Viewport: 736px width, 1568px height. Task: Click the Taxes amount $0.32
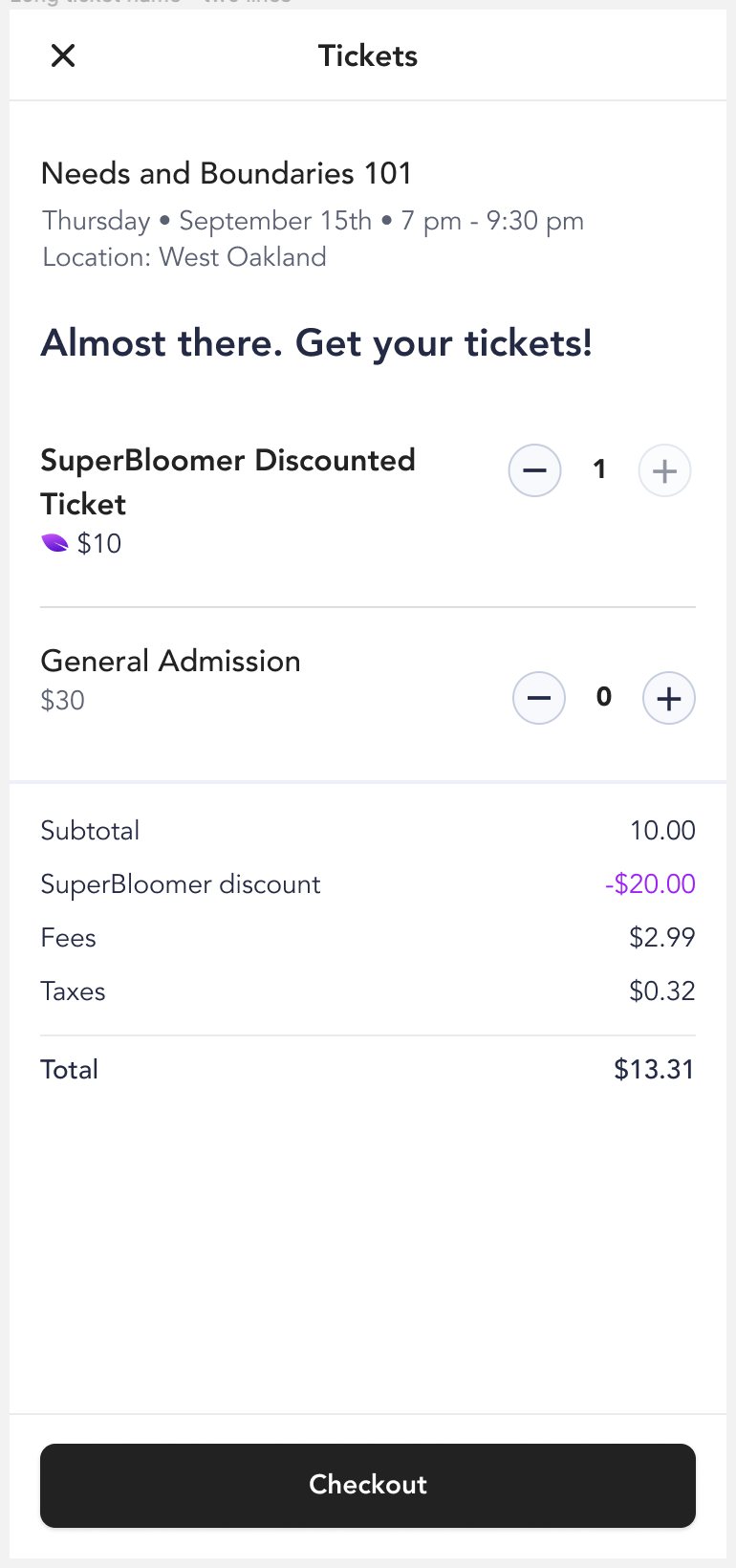[662, 991]
